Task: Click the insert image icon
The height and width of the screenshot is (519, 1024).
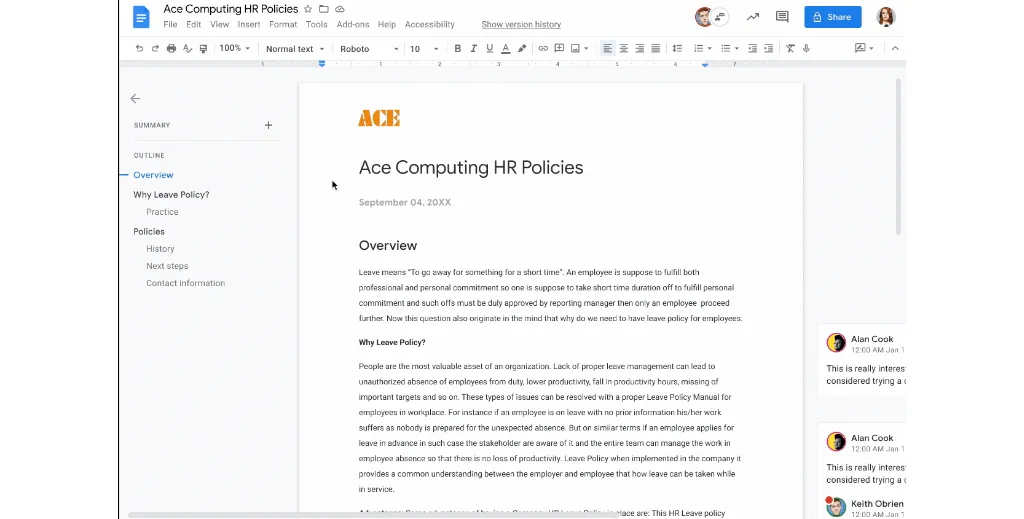Action: click(x=575, y=48)
